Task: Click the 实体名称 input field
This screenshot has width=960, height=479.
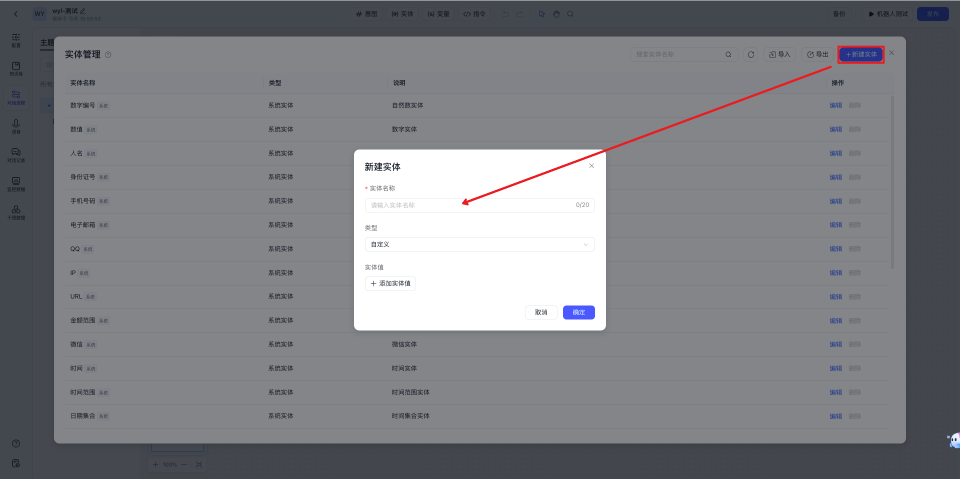Action: click(470, 205)
